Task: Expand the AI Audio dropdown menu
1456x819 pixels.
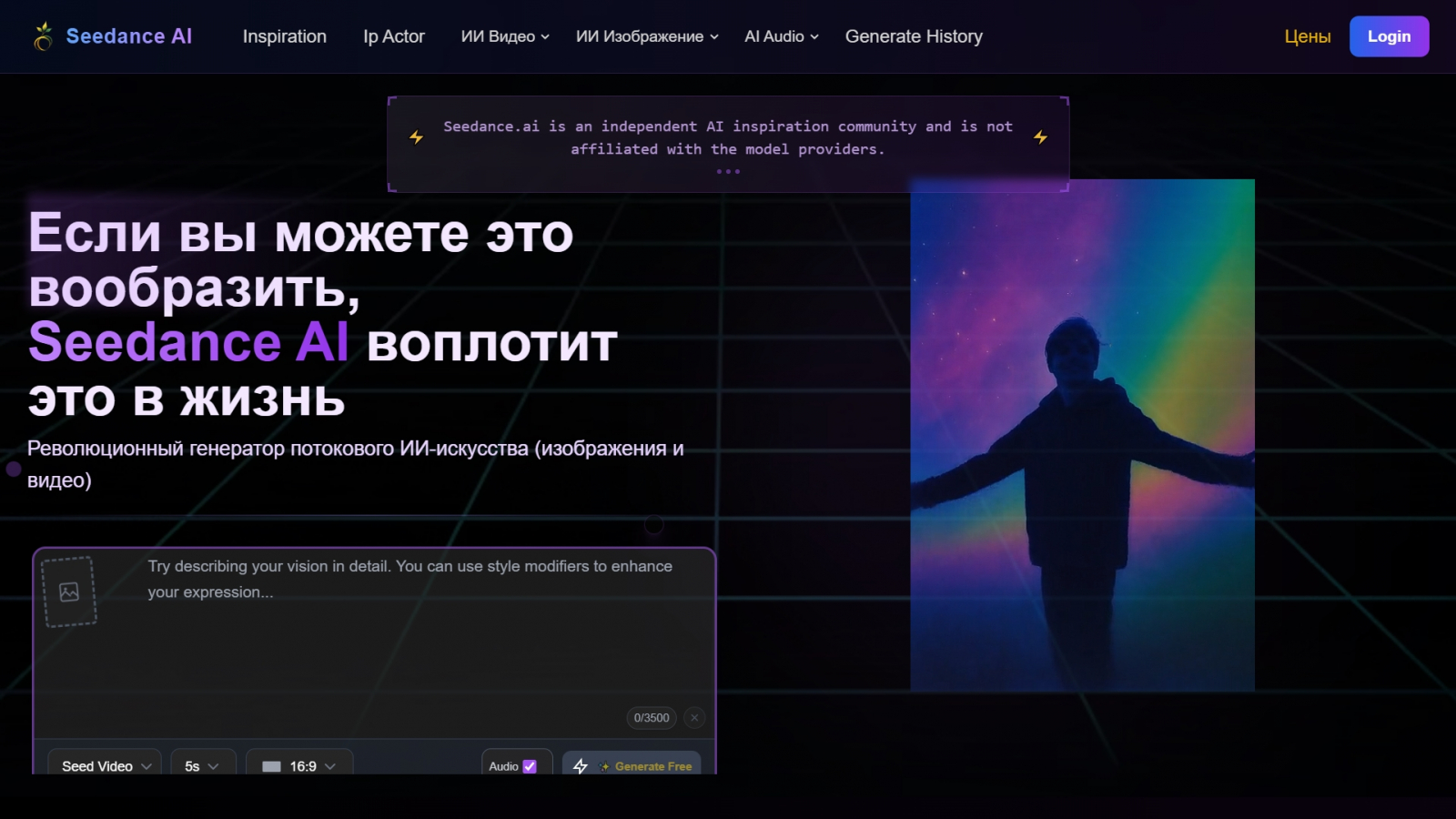Action: click(782, 36)
